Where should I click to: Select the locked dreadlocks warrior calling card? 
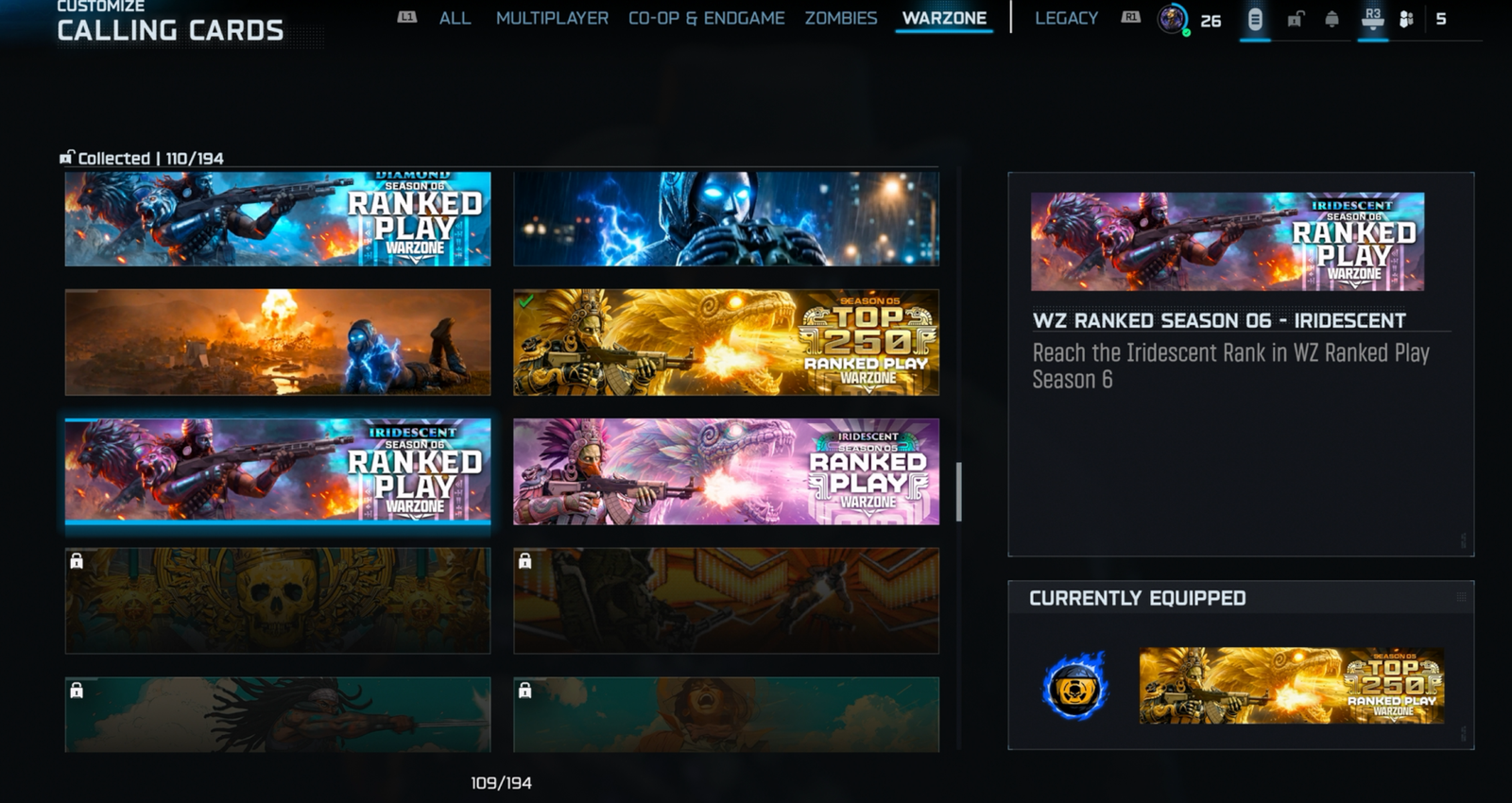278,714
